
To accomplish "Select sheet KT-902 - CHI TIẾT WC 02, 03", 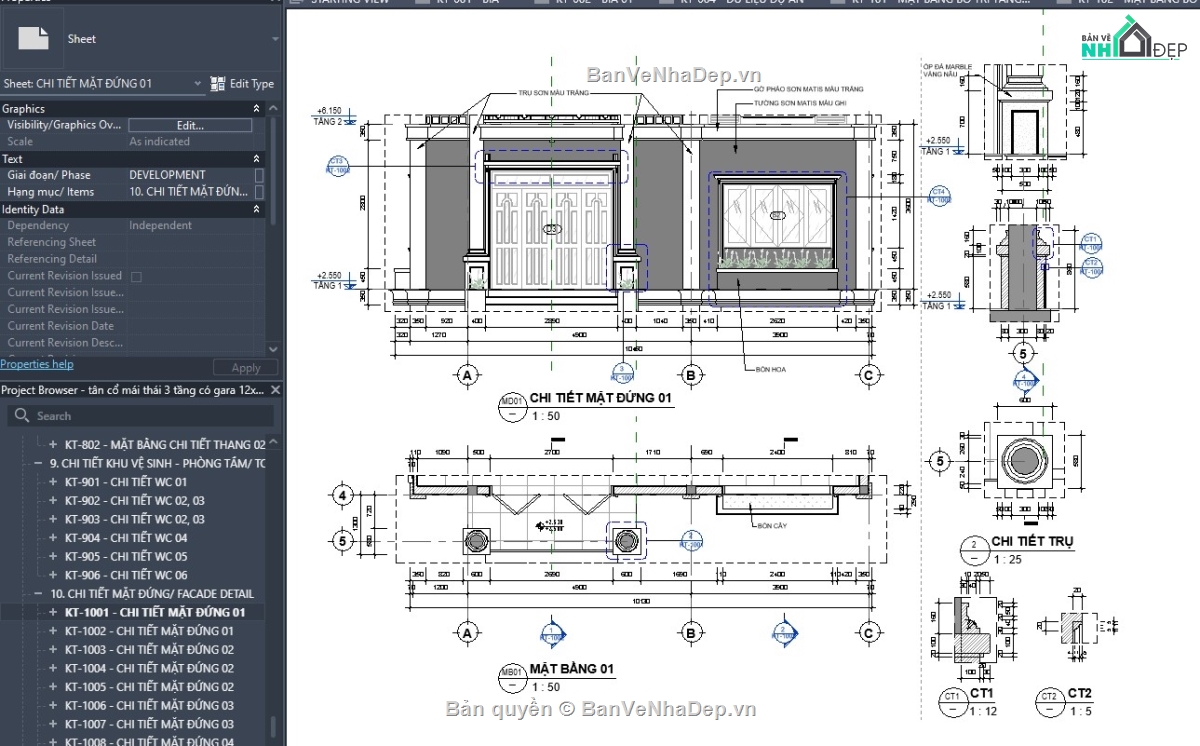I will [x=135, y=501].
